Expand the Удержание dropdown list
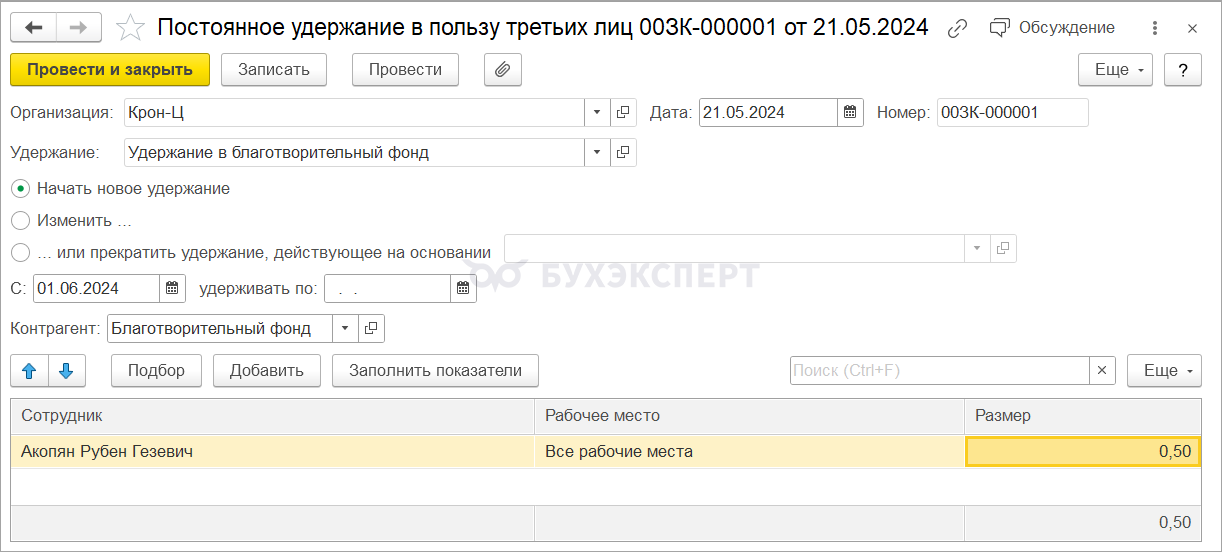1222x552 pixels. [597, 152]
